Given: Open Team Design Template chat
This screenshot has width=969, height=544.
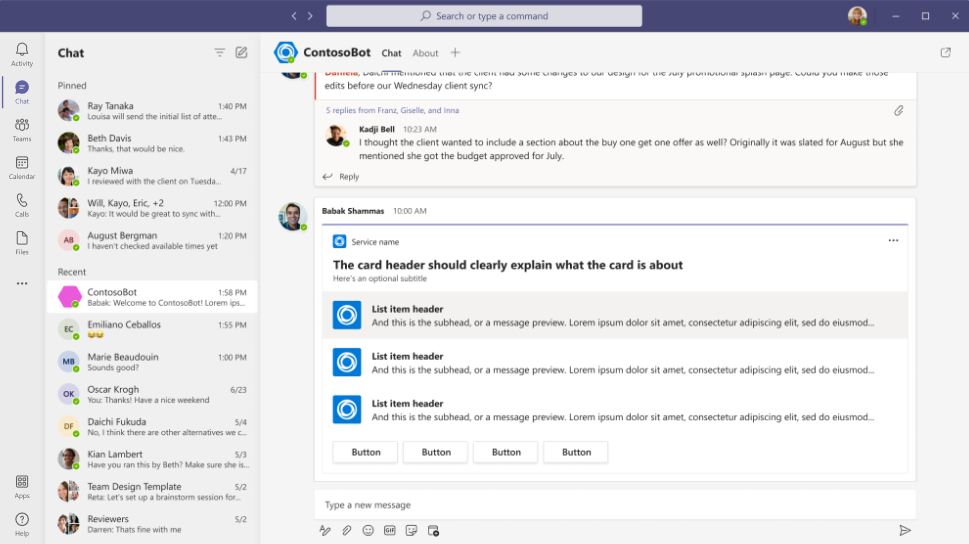Looking at the screenshot, I should [x=153, y=491].
